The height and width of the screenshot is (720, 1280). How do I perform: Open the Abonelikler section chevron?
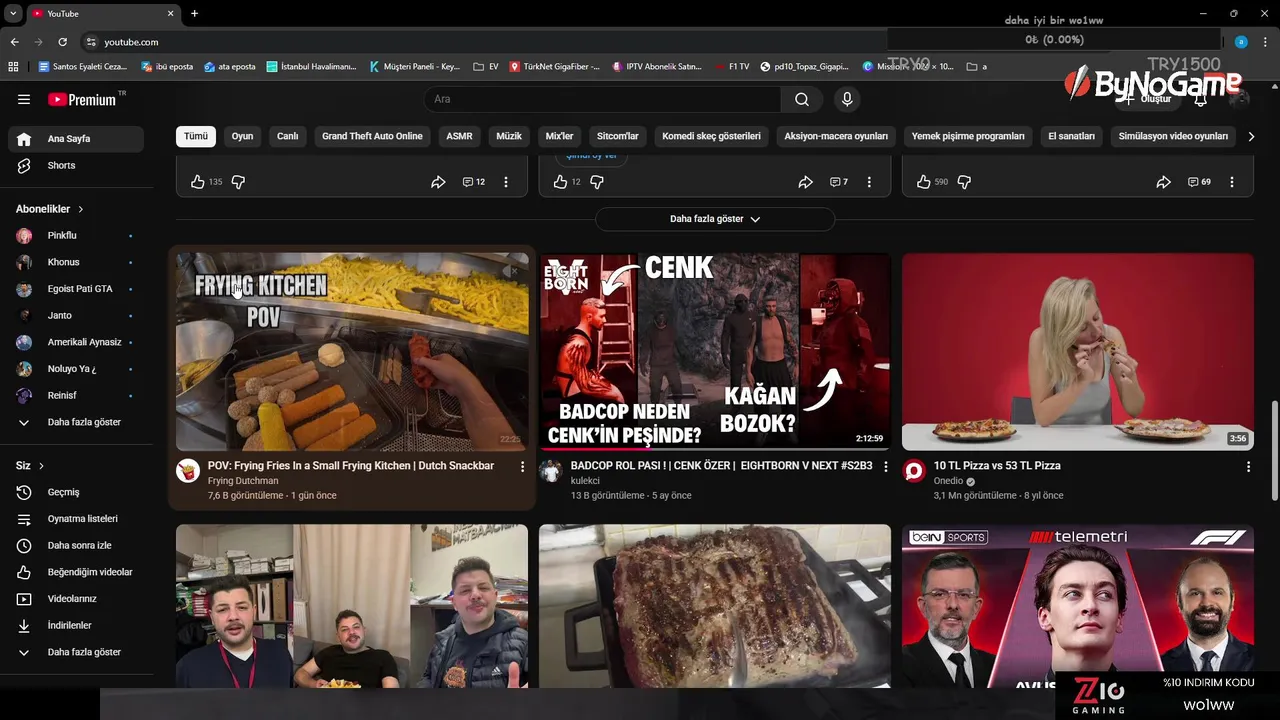pyautogui.click(x=80, y=209)
